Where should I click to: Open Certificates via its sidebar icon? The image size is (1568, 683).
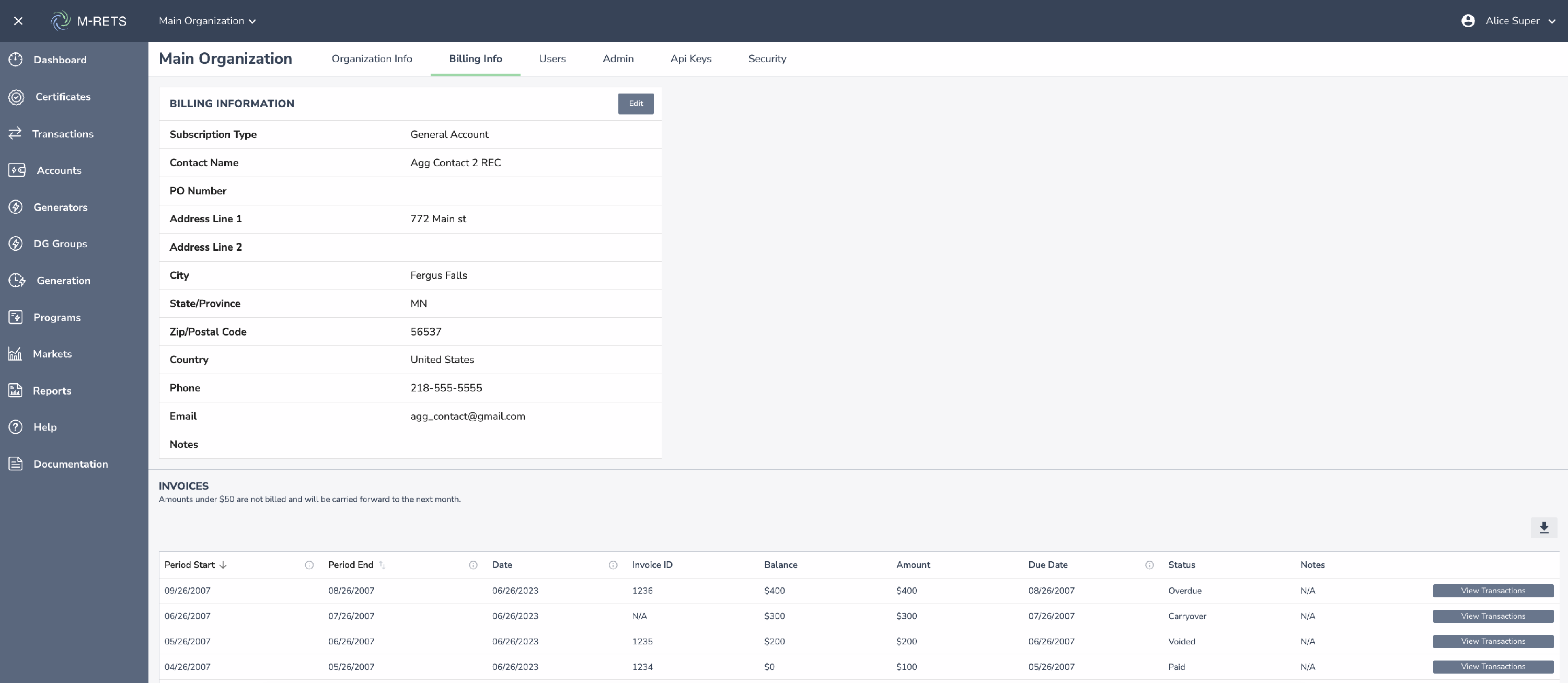point(16,97)
